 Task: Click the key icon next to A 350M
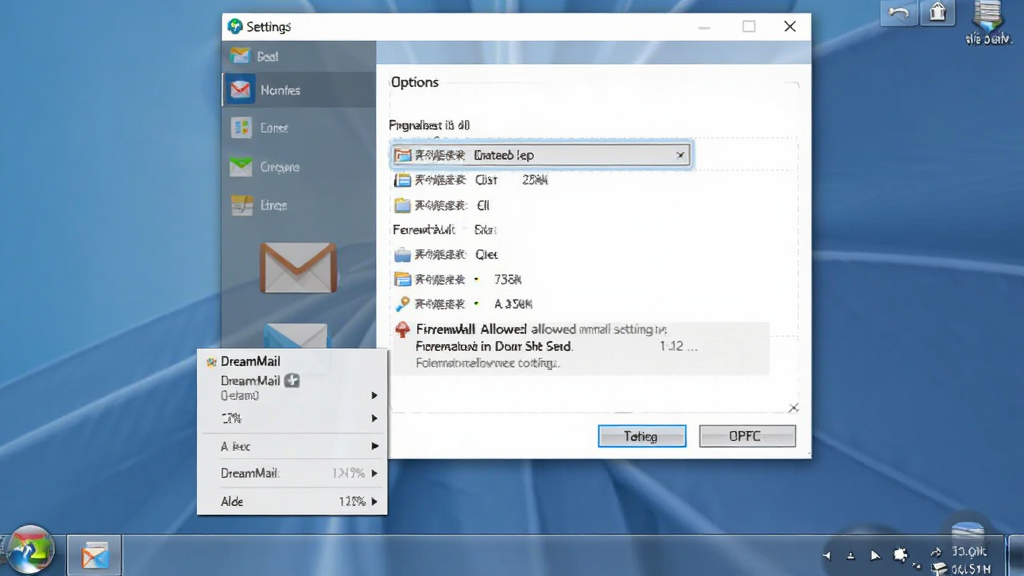[402, 304]
